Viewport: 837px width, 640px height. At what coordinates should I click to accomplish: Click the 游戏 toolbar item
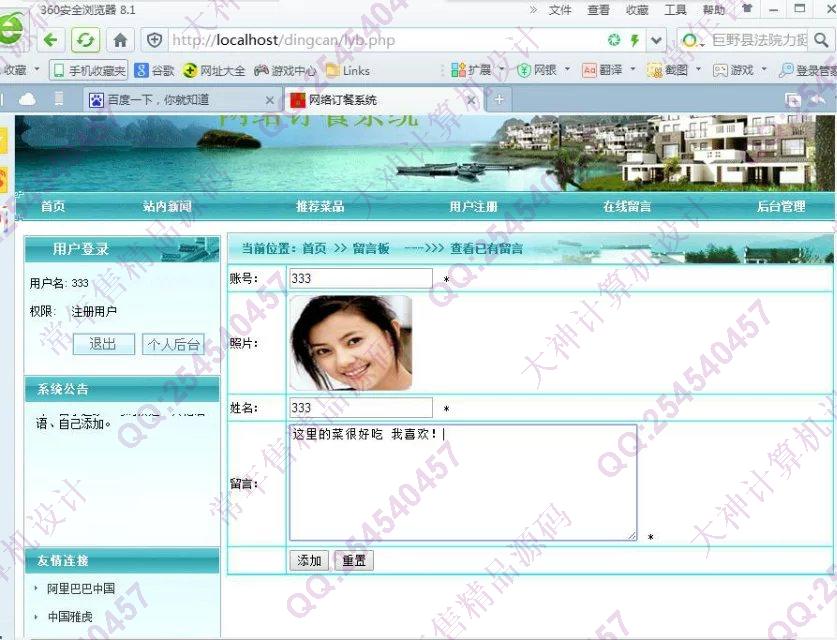click(x=733, y=70)
